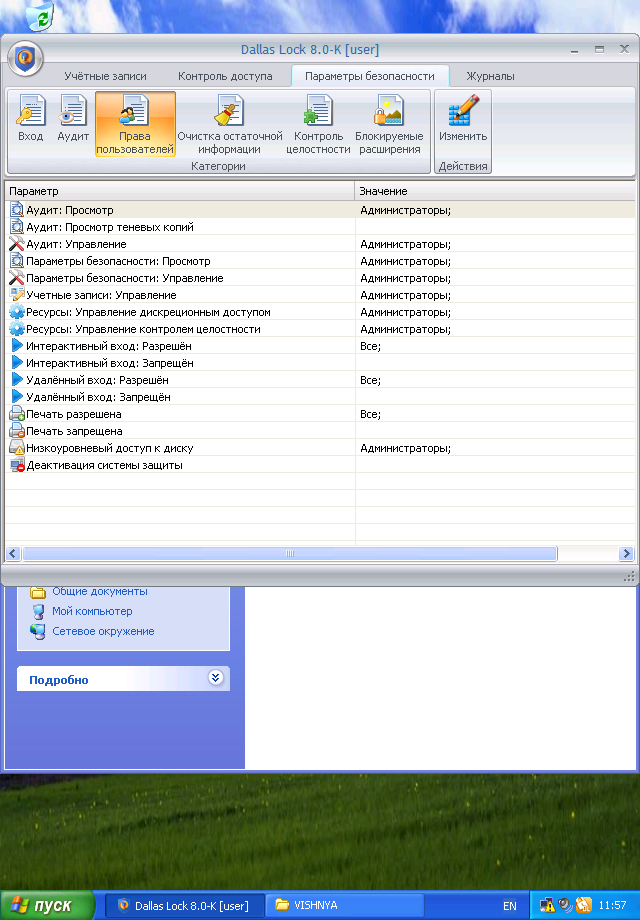This screenshot has height=920, width=640.
Task: Switch to Контроль доступа tab
Action: pos(225,76)
